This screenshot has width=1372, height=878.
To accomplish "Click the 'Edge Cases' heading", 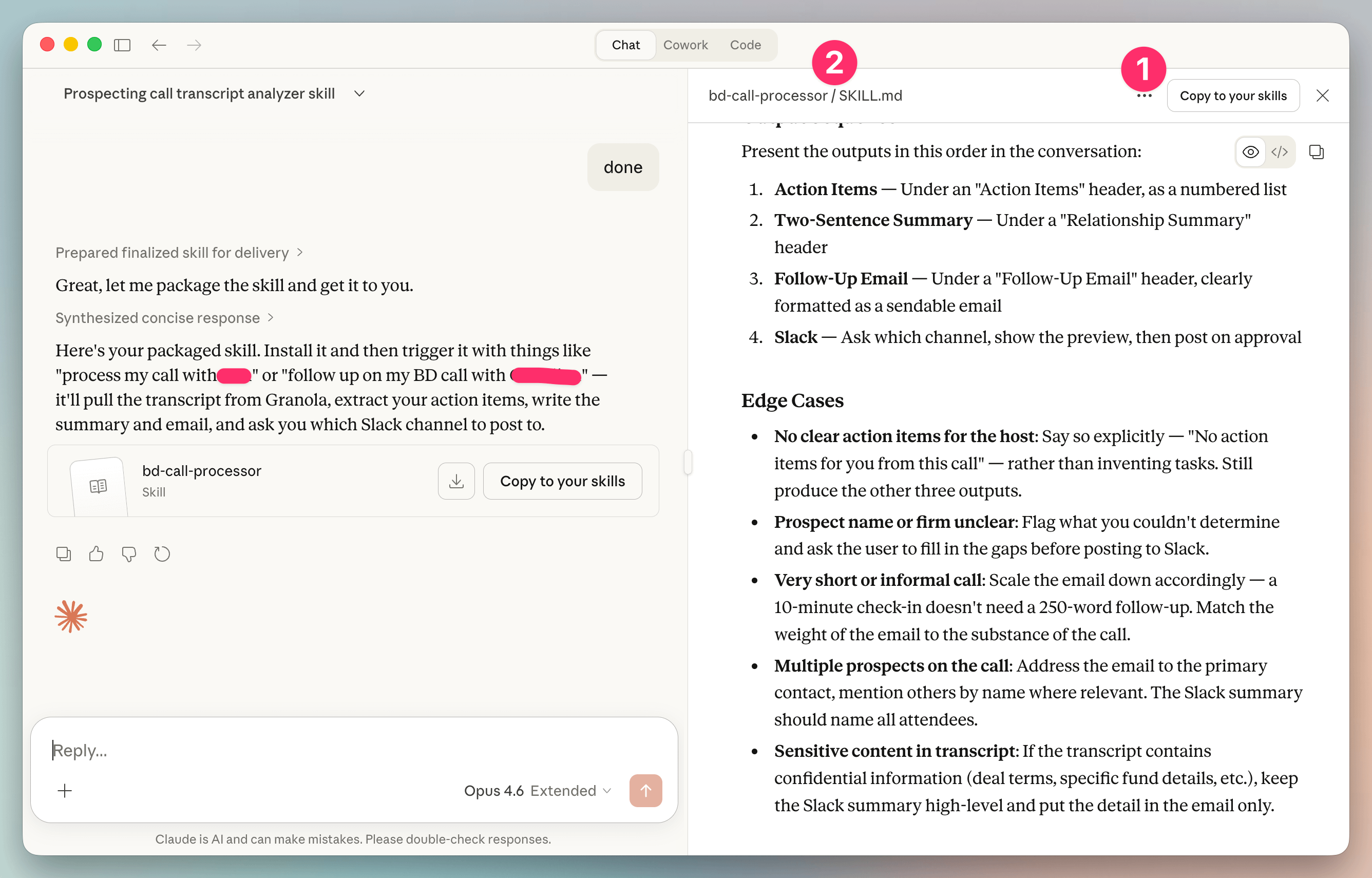I will [792, 401].
